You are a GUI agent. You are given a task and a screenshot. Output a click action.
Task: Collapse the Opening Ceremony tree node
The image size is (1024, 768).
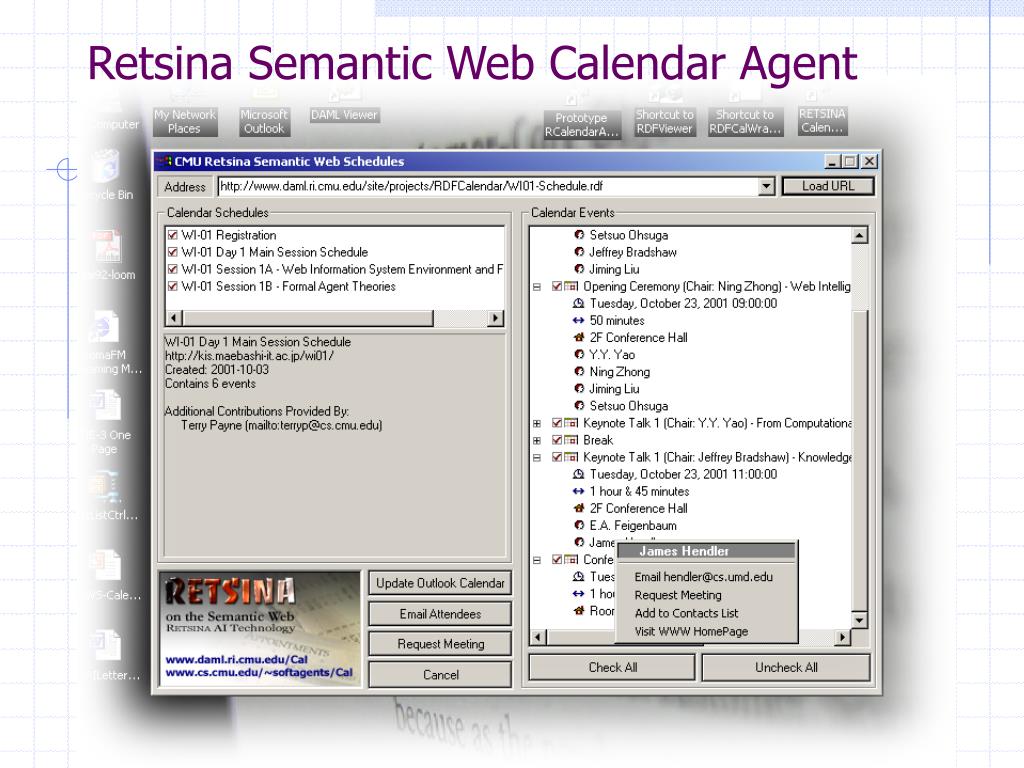click(x=537, y=287)
